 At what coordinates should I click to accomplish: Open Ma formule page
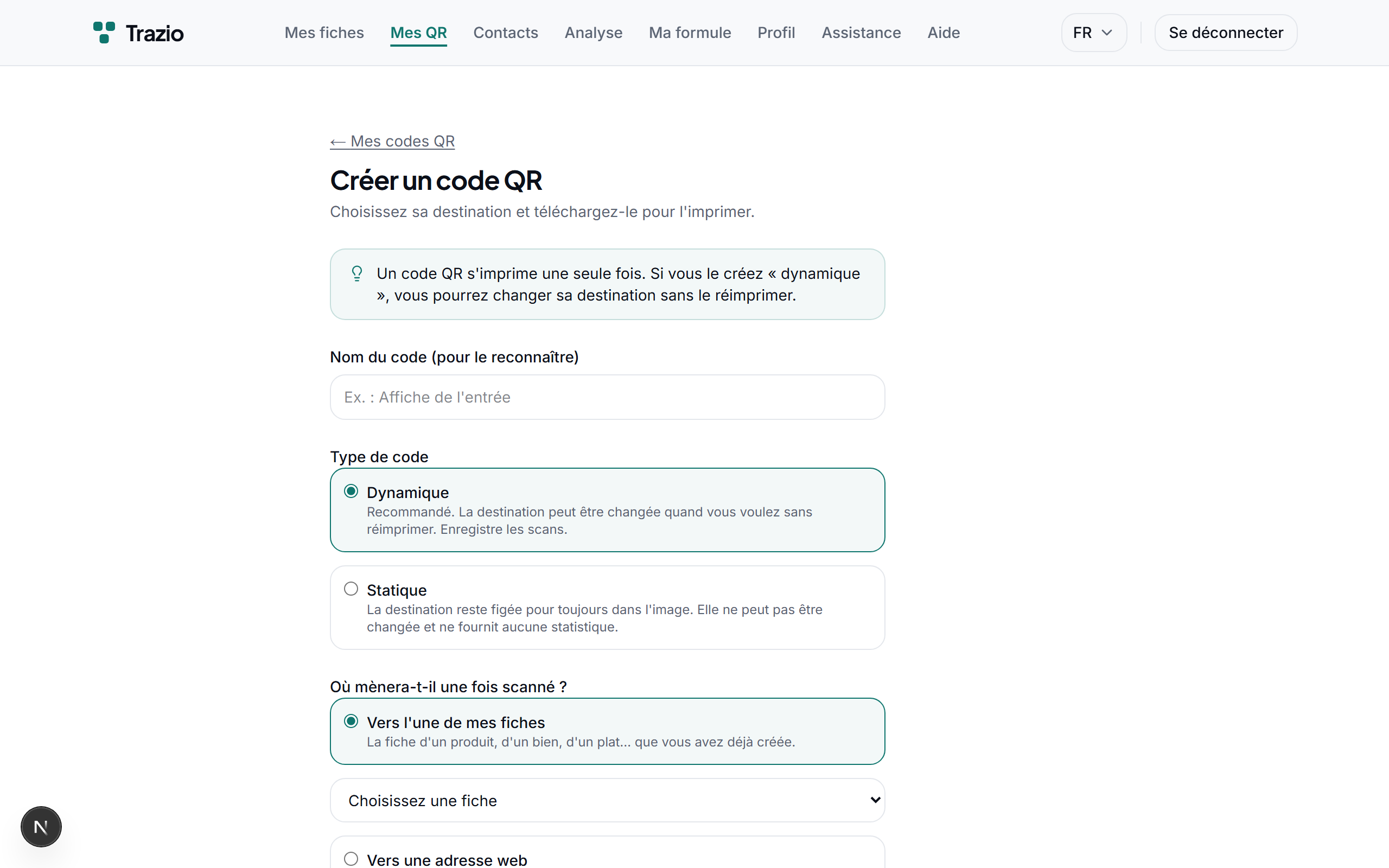(x=690, y=33)
